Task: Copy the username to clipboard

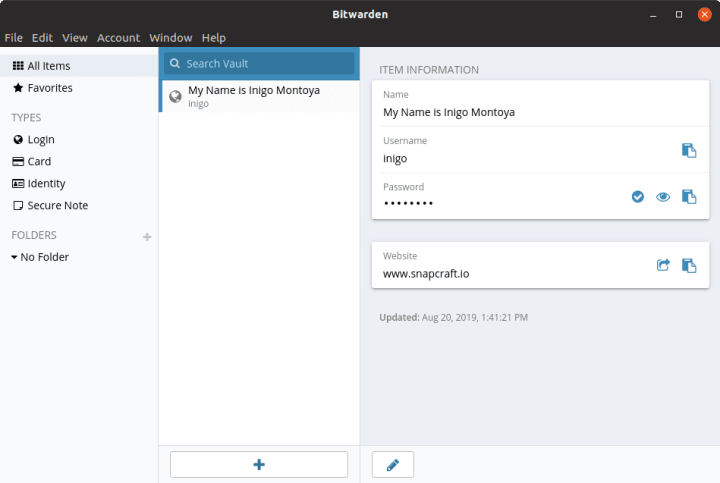Action: coord(689,150)
